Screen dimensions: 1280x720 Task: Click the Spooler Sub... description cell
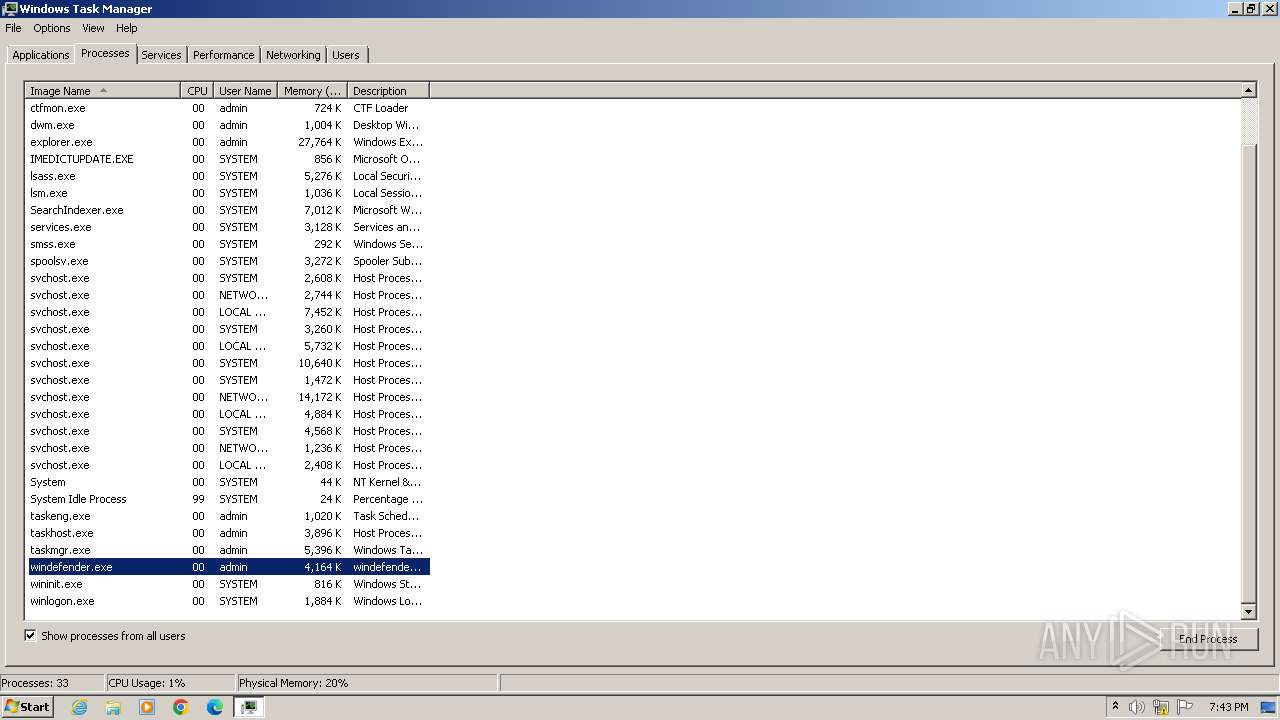click(x=387, y=261)
